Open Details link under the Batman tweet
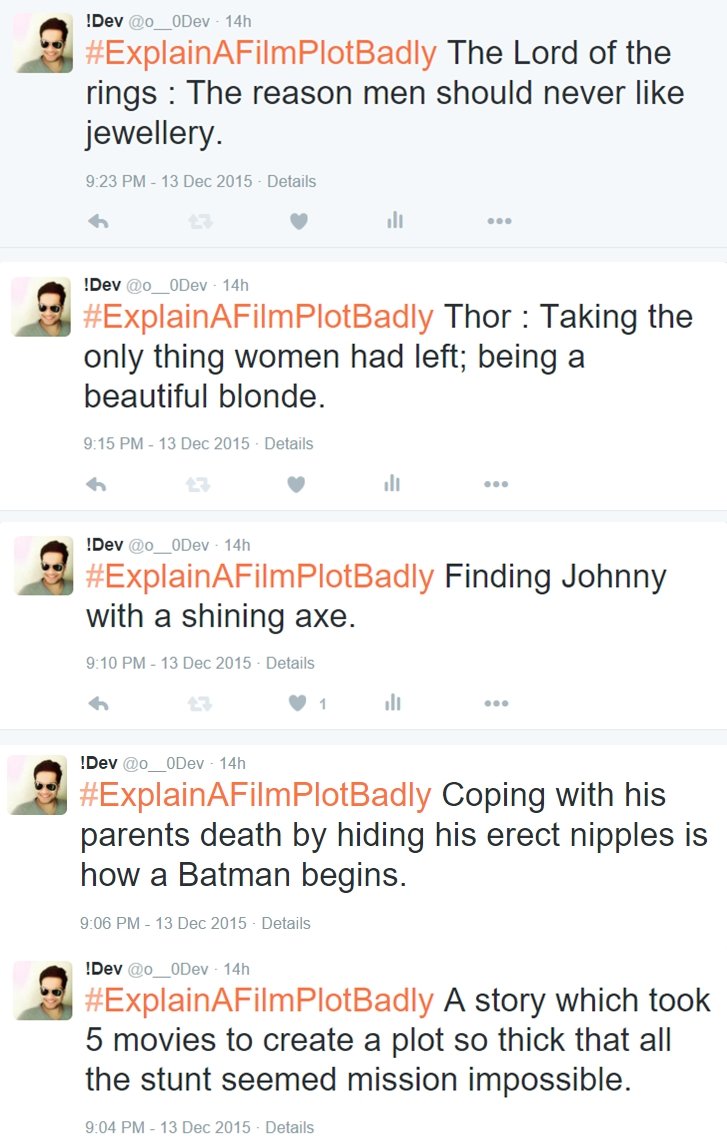 click(x=286, y=923)
